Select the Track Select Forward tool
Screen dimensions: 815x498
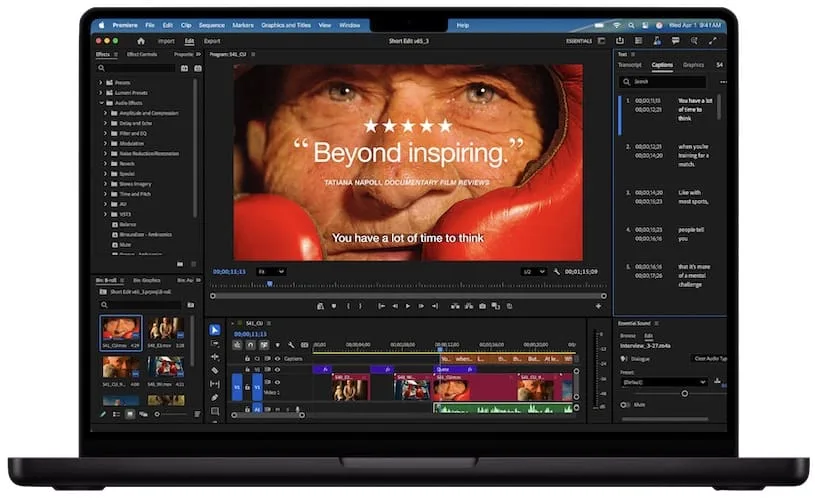click(x=215, y=344)
